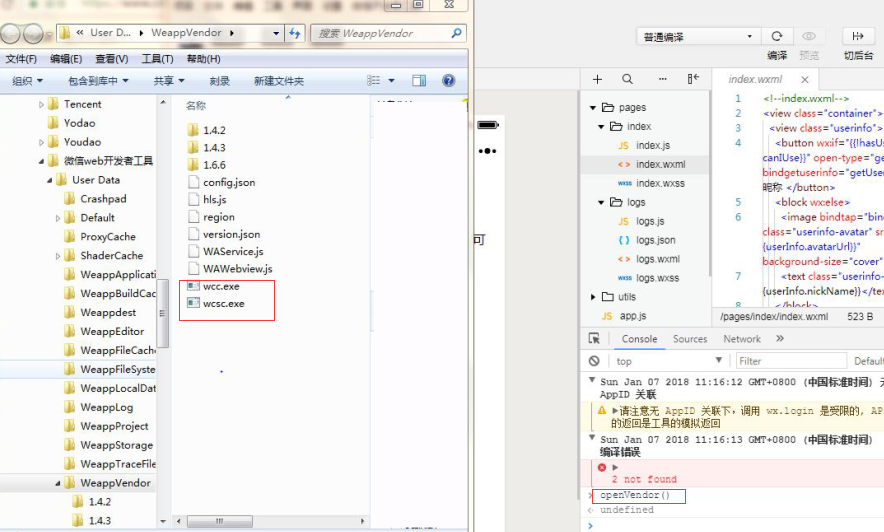Viewport: 884px width, 532px height.
Task: Click the switch to background icon
Action: (858, 37)
